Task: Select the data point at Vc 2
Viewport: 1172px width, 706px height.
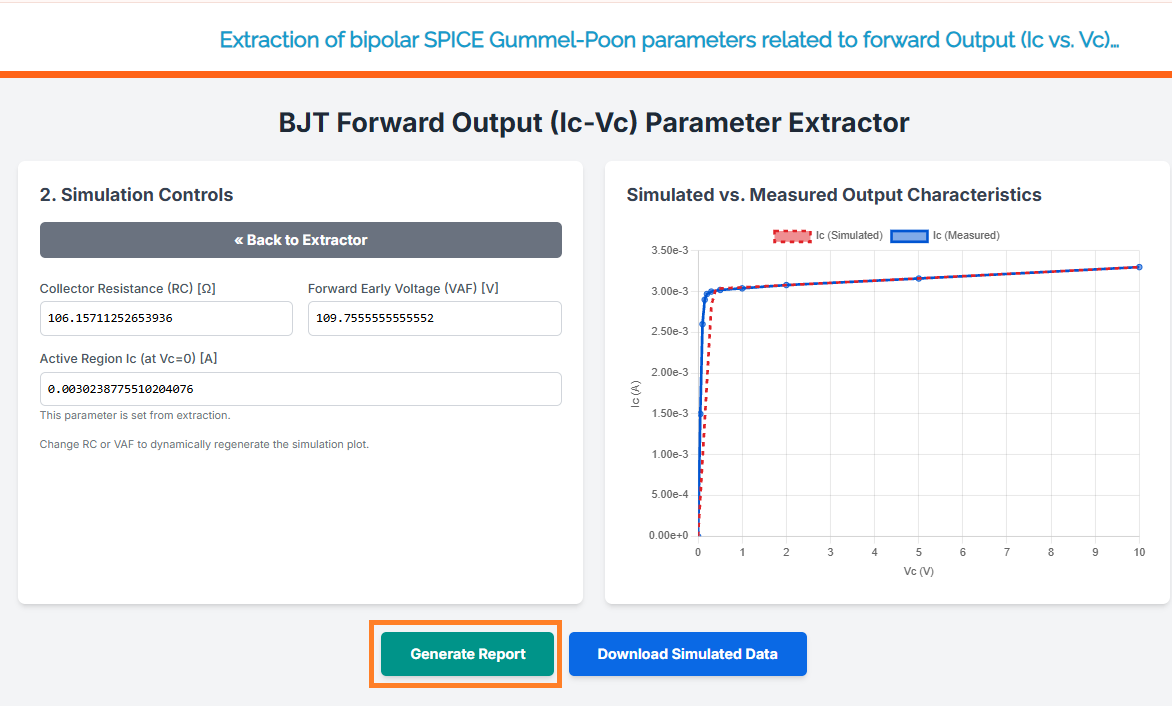Action: coord(786,285)
